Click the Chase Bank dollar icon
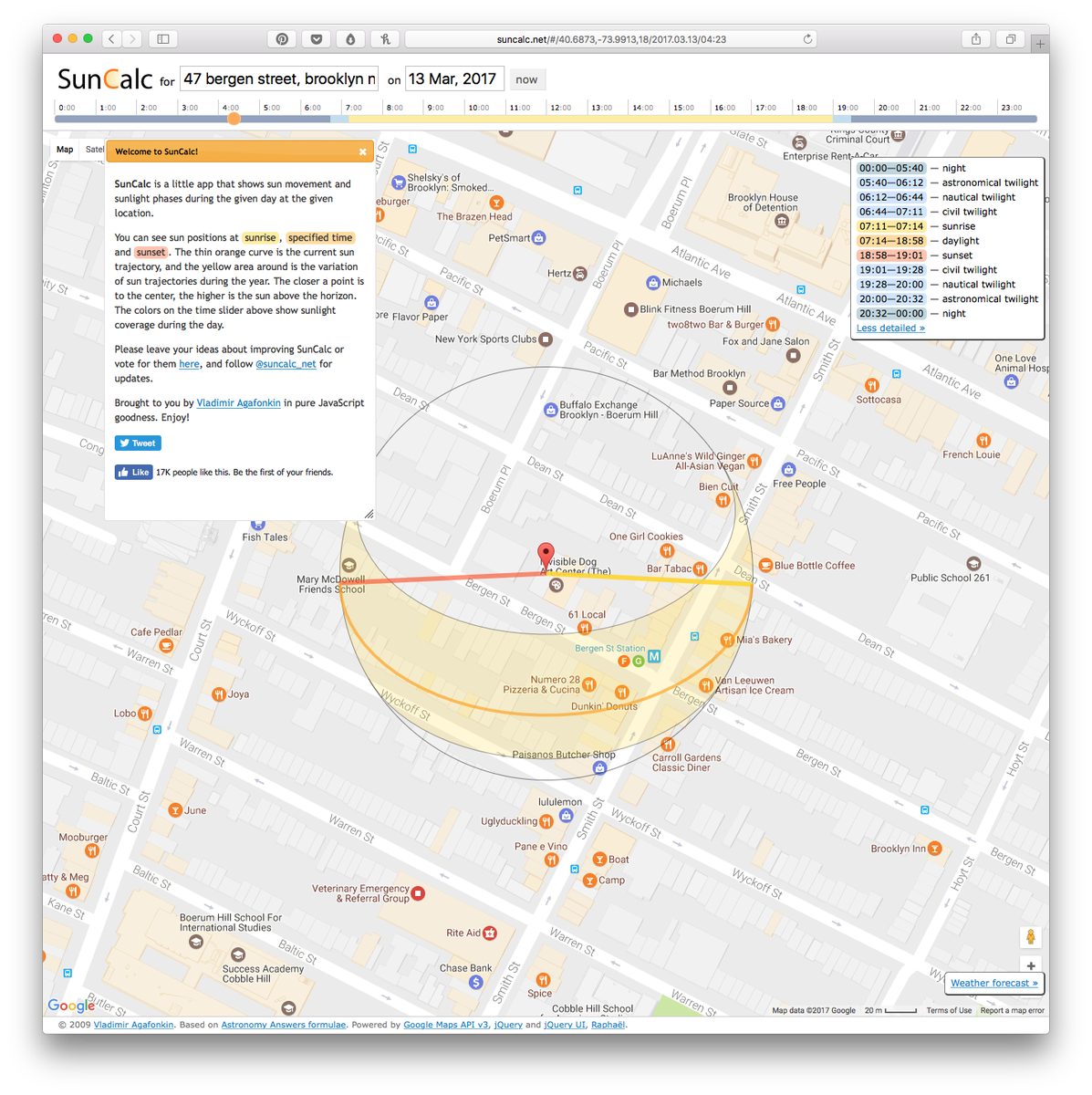This screenshot has height=1095, width=1092. [x=475, y=983]
